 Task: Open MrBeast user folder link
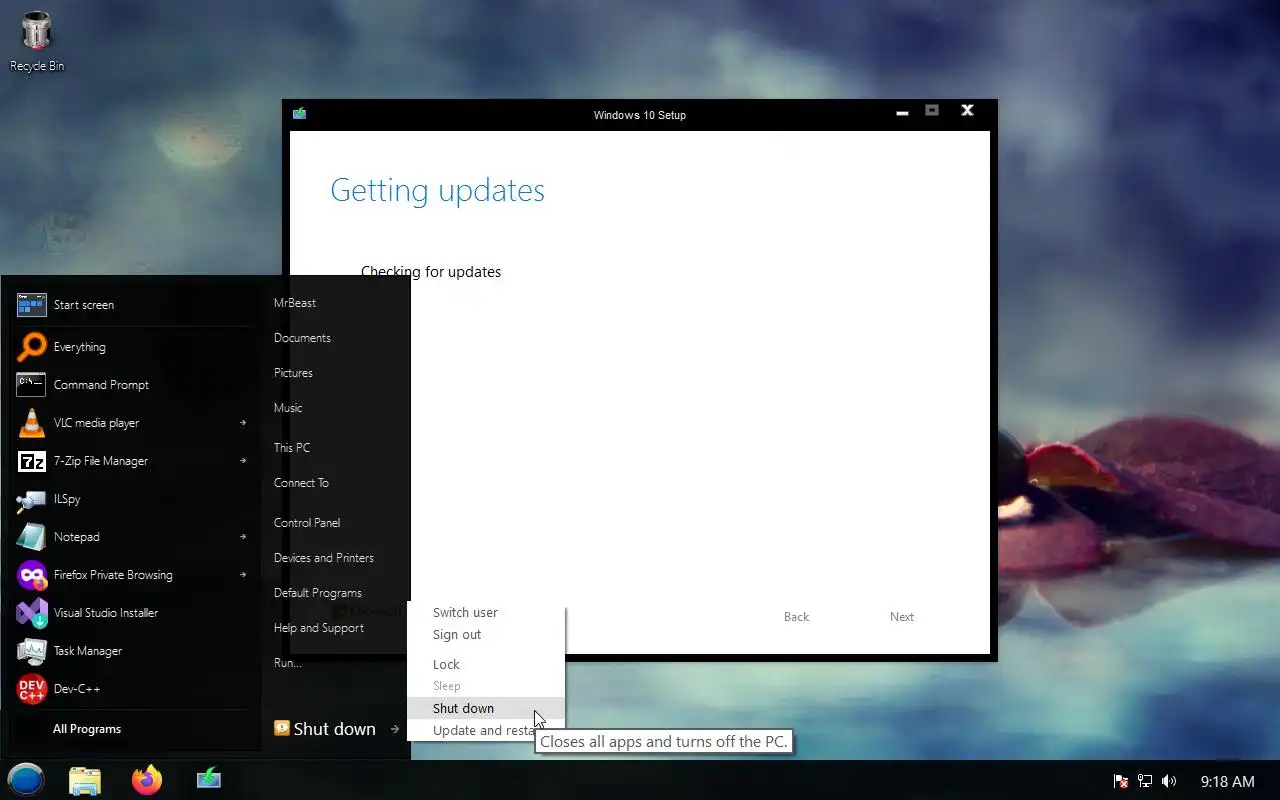tap(295, 303)
